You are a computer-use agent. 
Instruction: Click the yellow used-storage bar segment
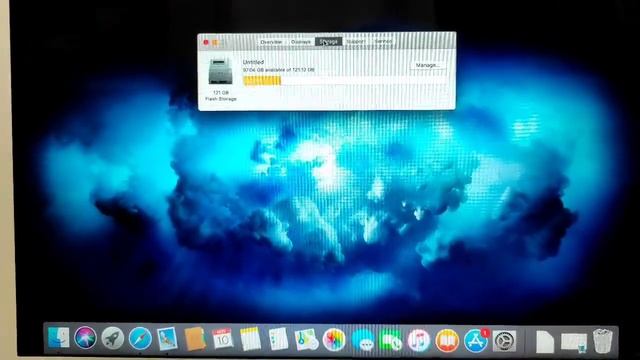(262, 81)
